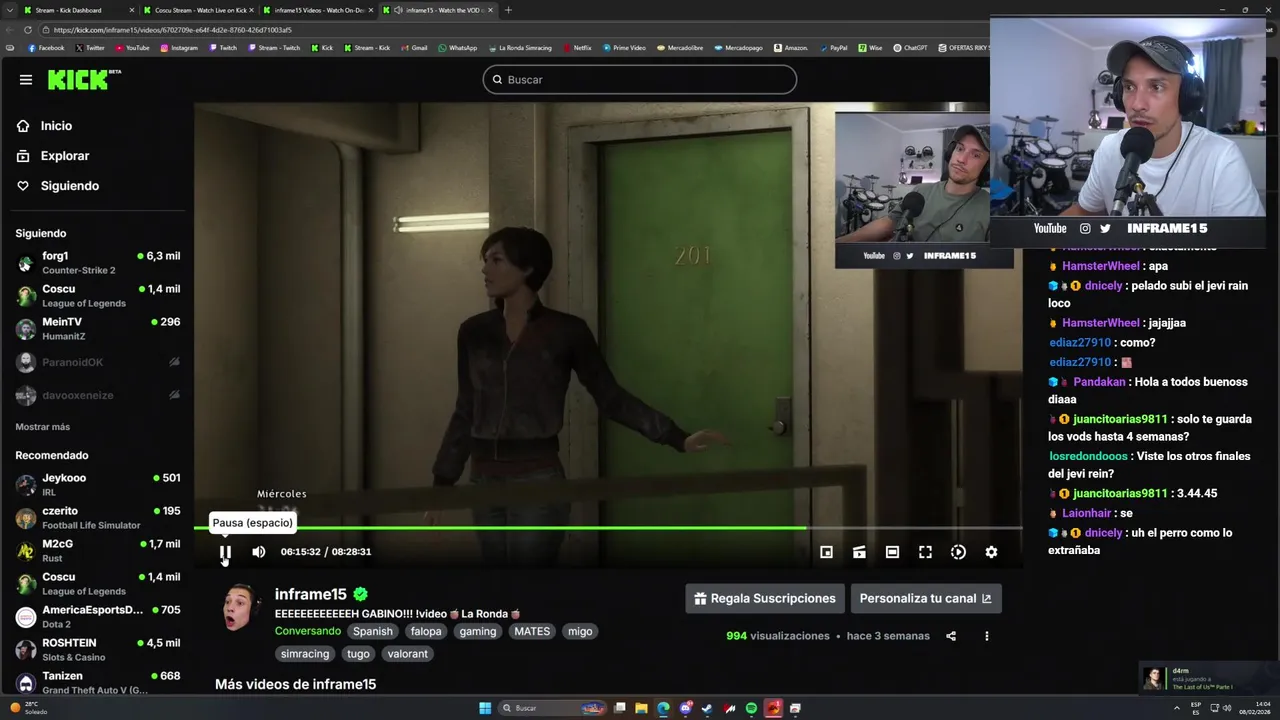This screenshot has width=1280, height=720.
Task: Open the WhatsApp bookmark
Action: click(458, 48)
